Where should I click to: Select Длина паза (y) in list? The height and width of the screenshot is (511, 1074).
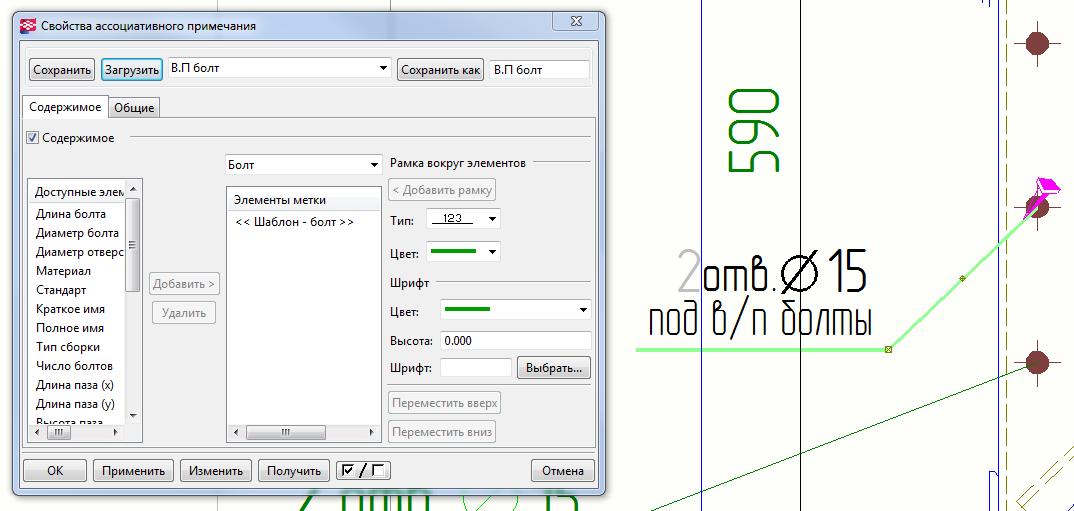[x=74, y=403]
